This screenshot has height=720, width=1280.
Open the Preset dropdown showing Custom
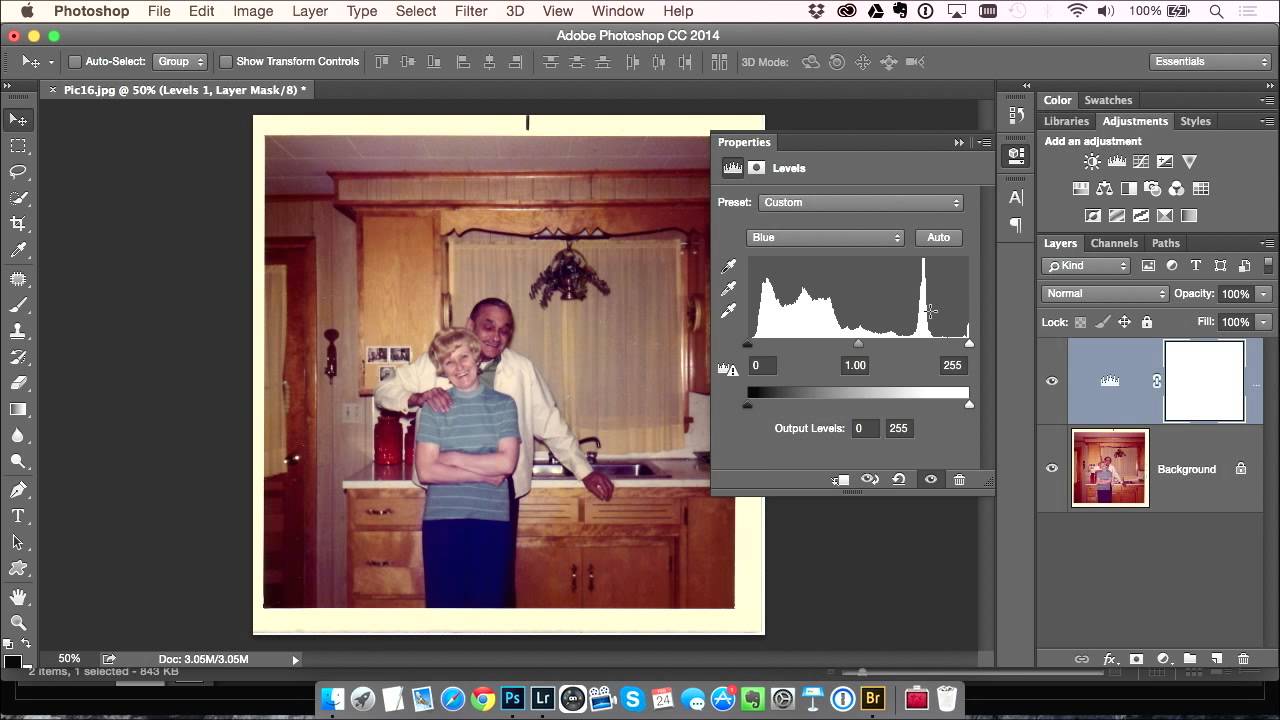[860, 203]
